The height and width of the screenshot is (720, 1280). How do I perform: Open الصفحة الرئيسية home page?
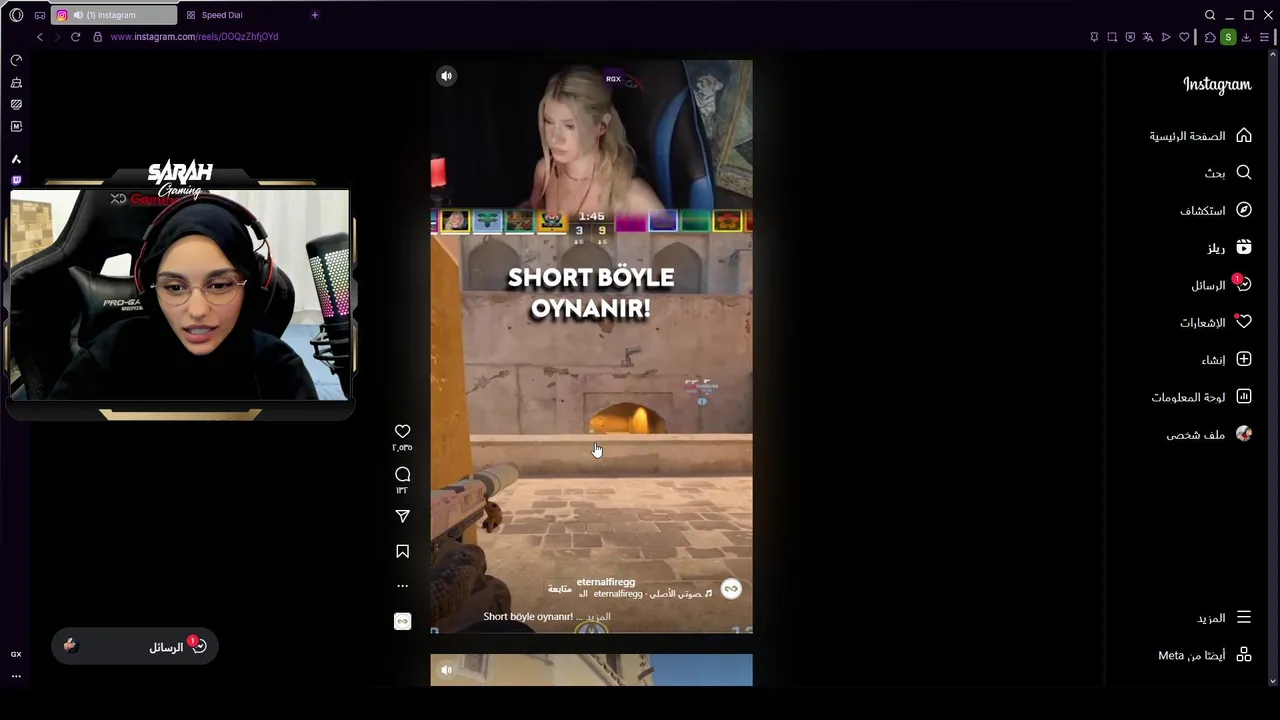(1200, 136)
